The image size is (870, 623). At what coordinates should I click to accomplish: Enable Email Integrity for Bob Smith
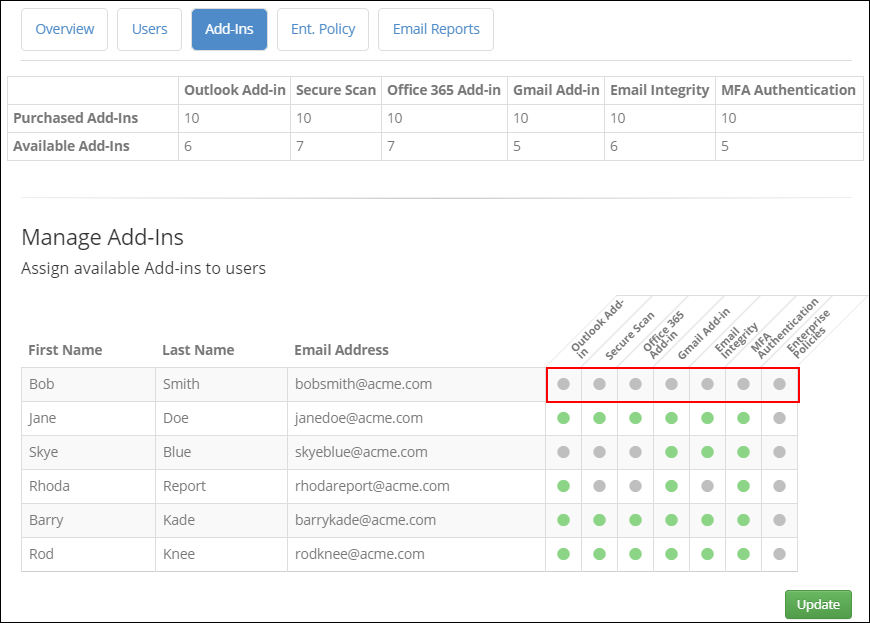coord(707,384)
